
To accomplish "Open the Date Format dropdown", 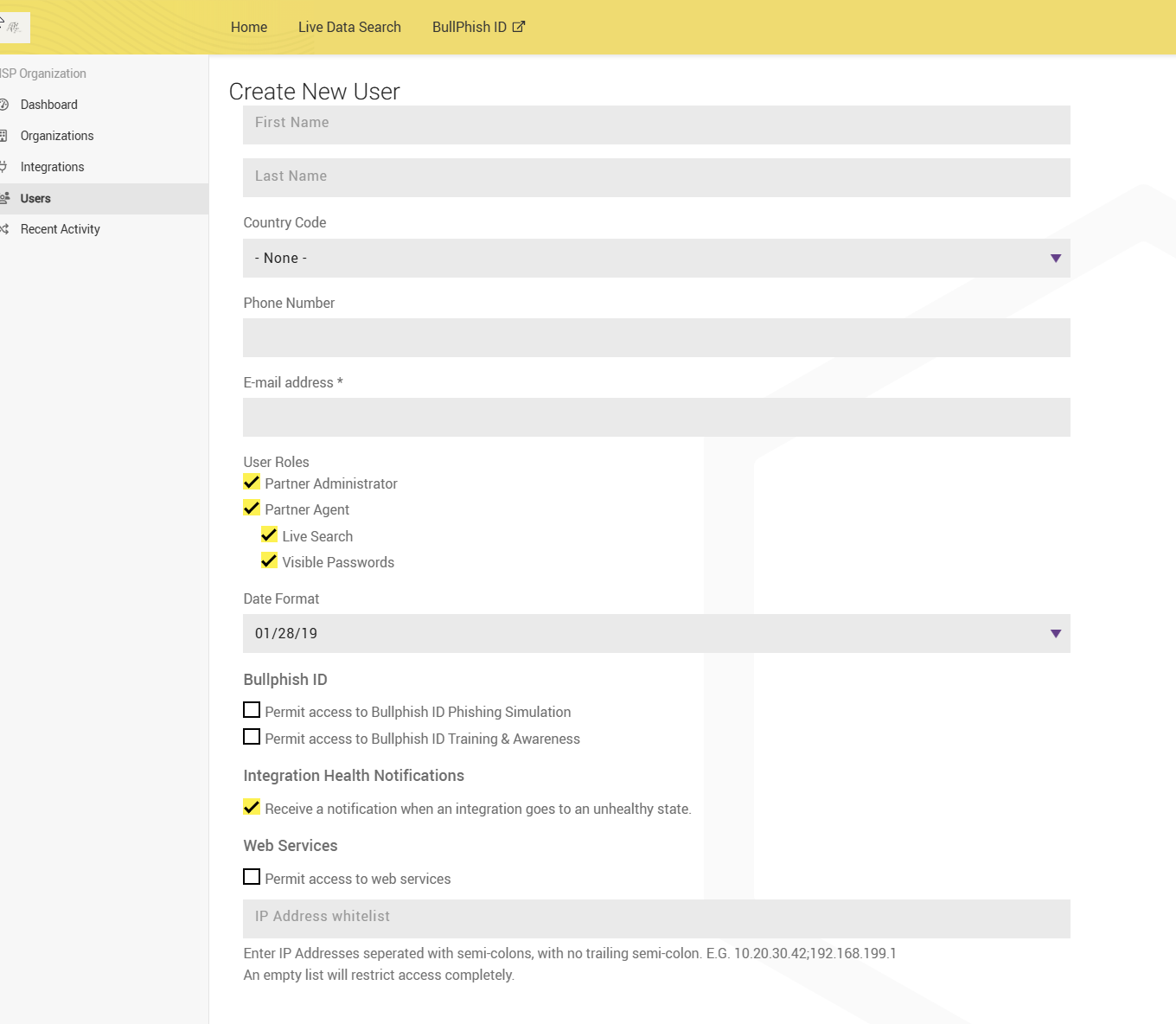I will click(x=656, y=634).
